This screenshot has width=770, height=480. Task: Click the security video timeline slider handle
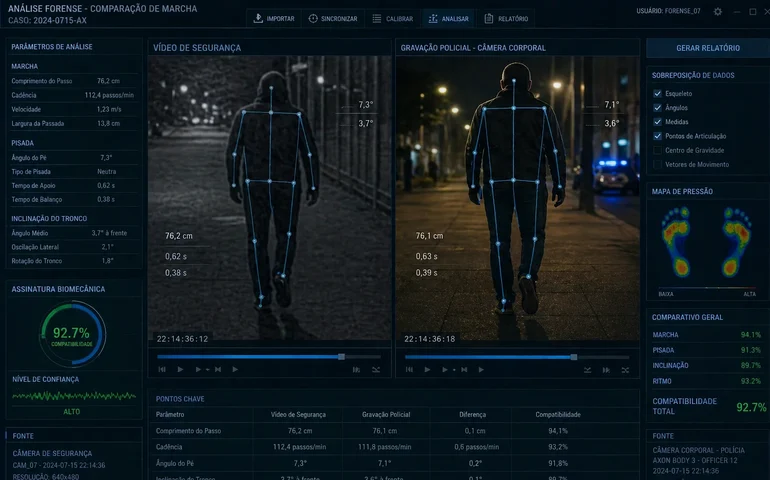pyautogui.click(x=341, y=356)
